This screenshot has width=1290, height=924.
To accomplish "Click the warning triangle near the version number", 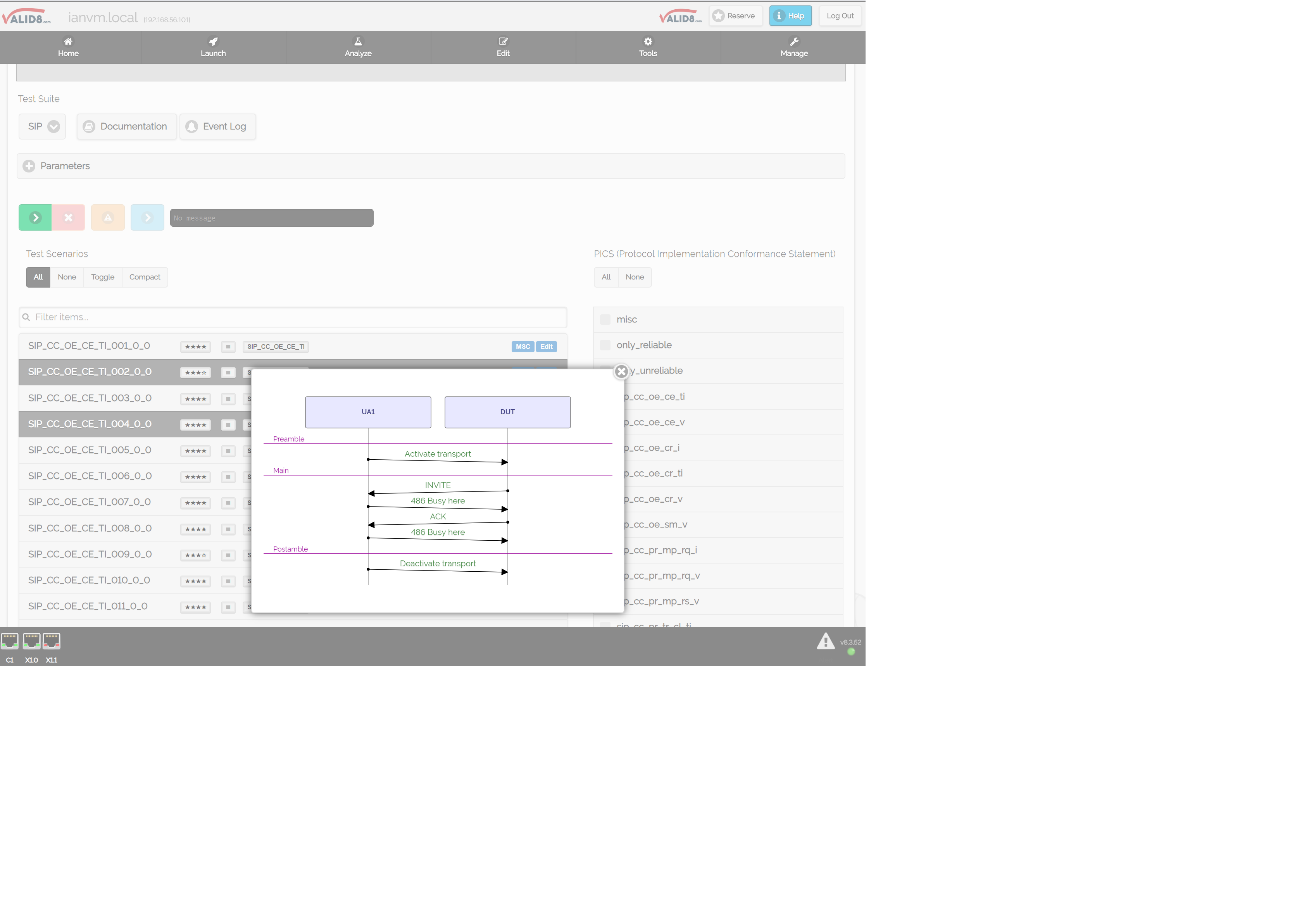I will click(x=826, y=641).
